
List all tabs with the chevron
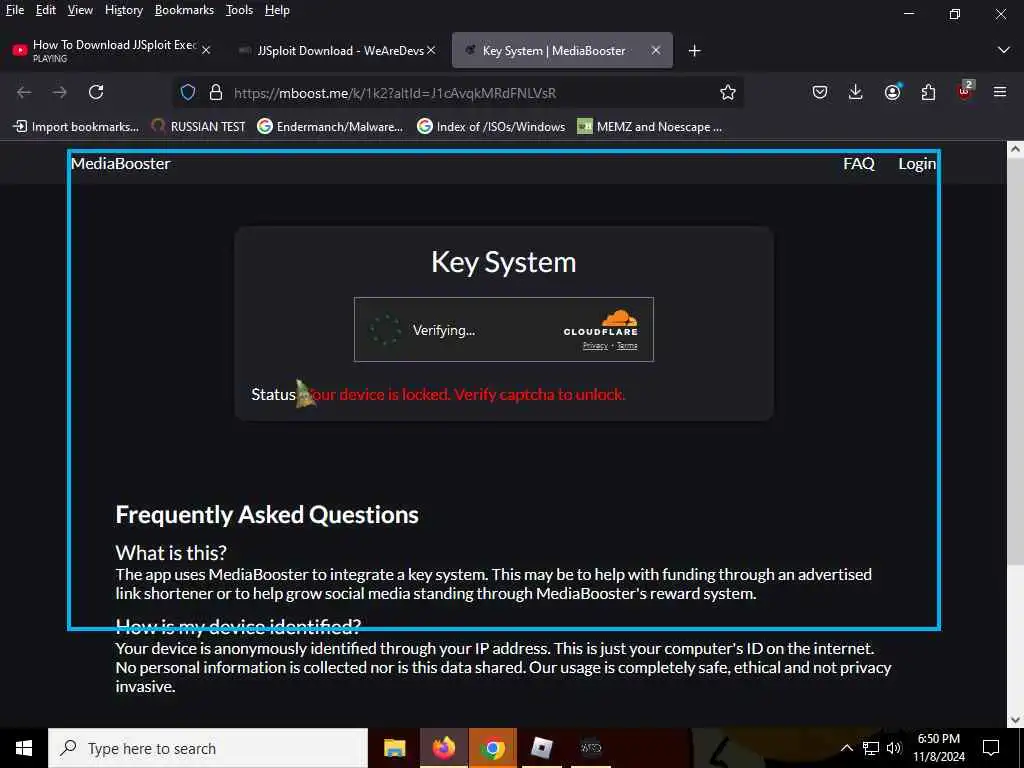[x=1004, y=50]
